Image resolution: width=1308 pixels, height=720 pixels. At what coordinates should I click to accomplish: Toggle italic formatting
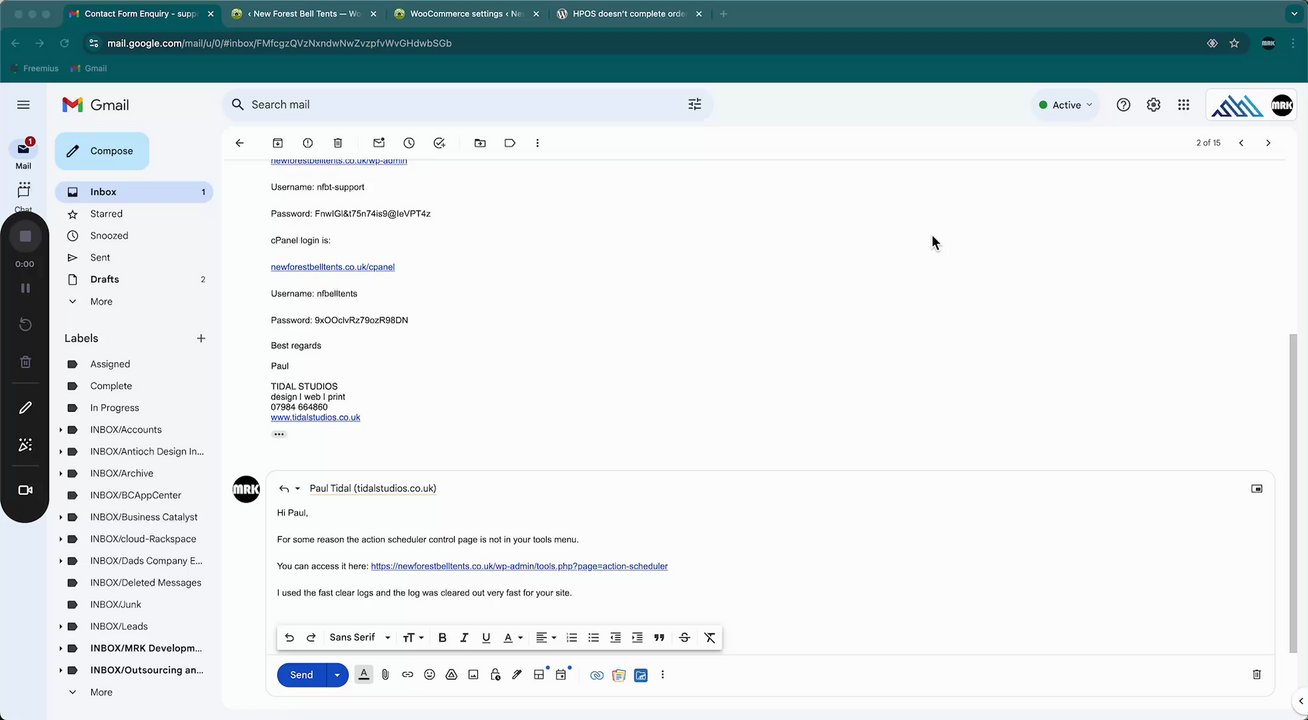coord(464,638)
